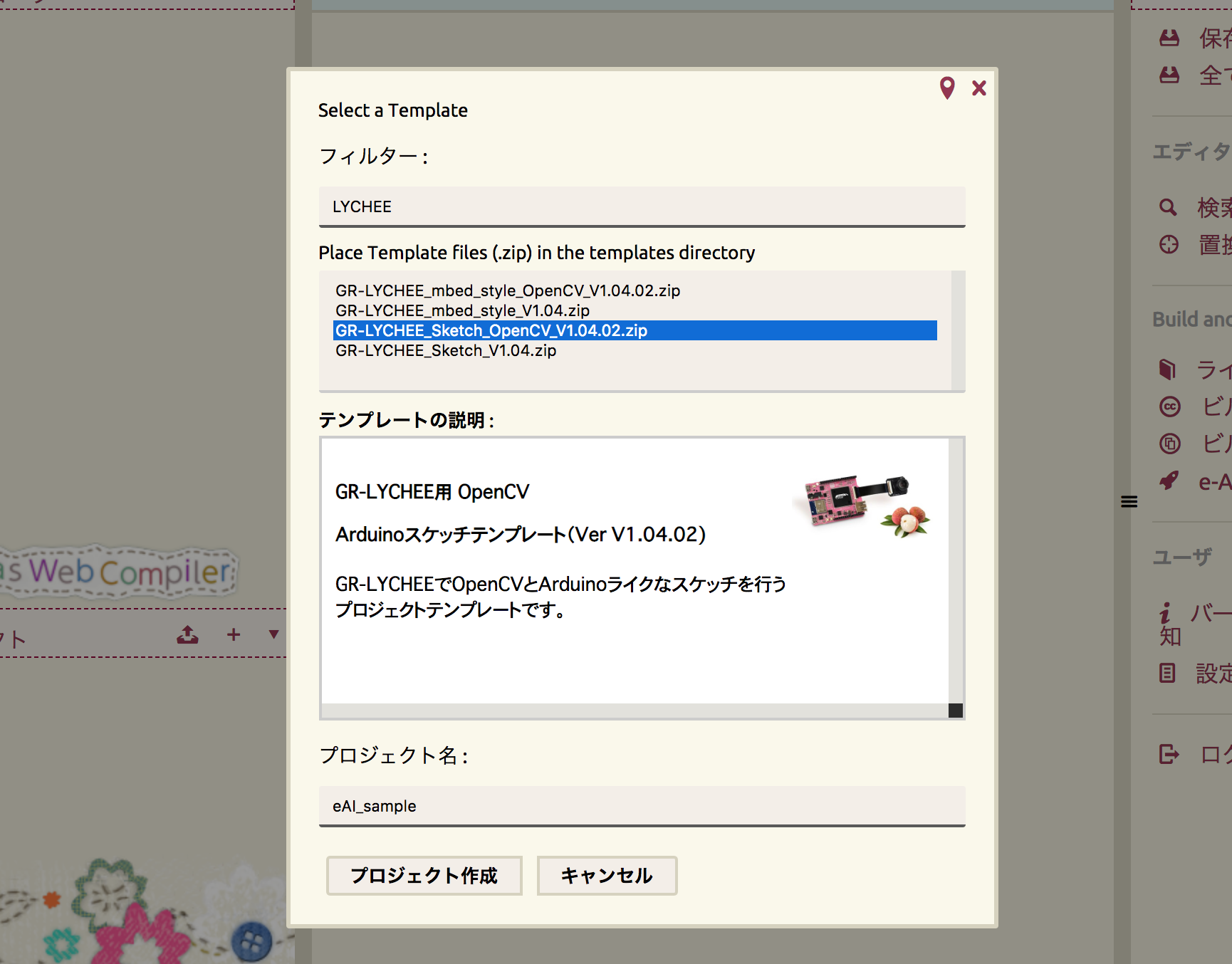The image size is (1232, 964).
Task: Click the library book icon
Action: (1167, 369)
